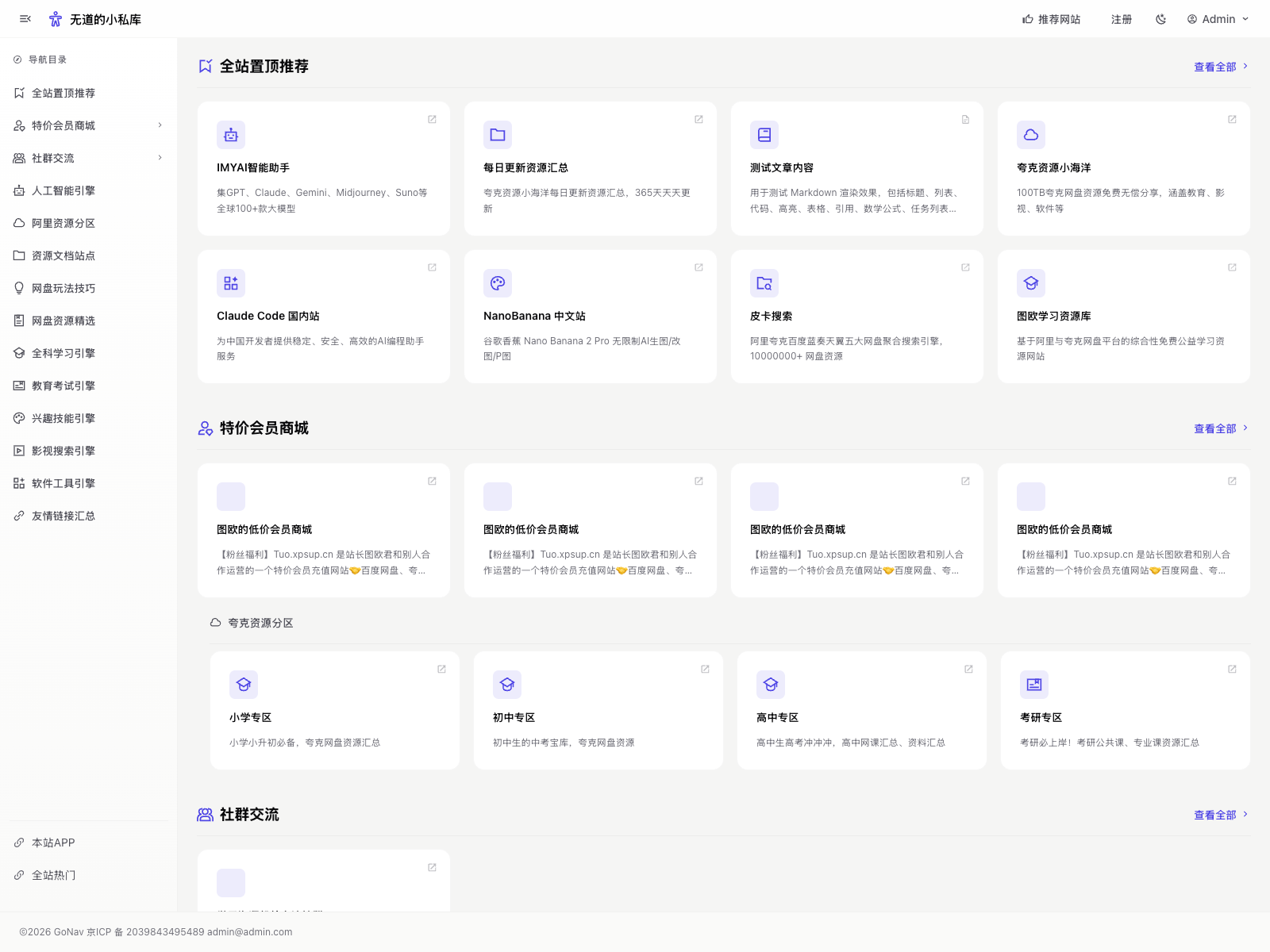
Task: Click the newspaper icon on 考研专区 card
Action: (1034, 685)
